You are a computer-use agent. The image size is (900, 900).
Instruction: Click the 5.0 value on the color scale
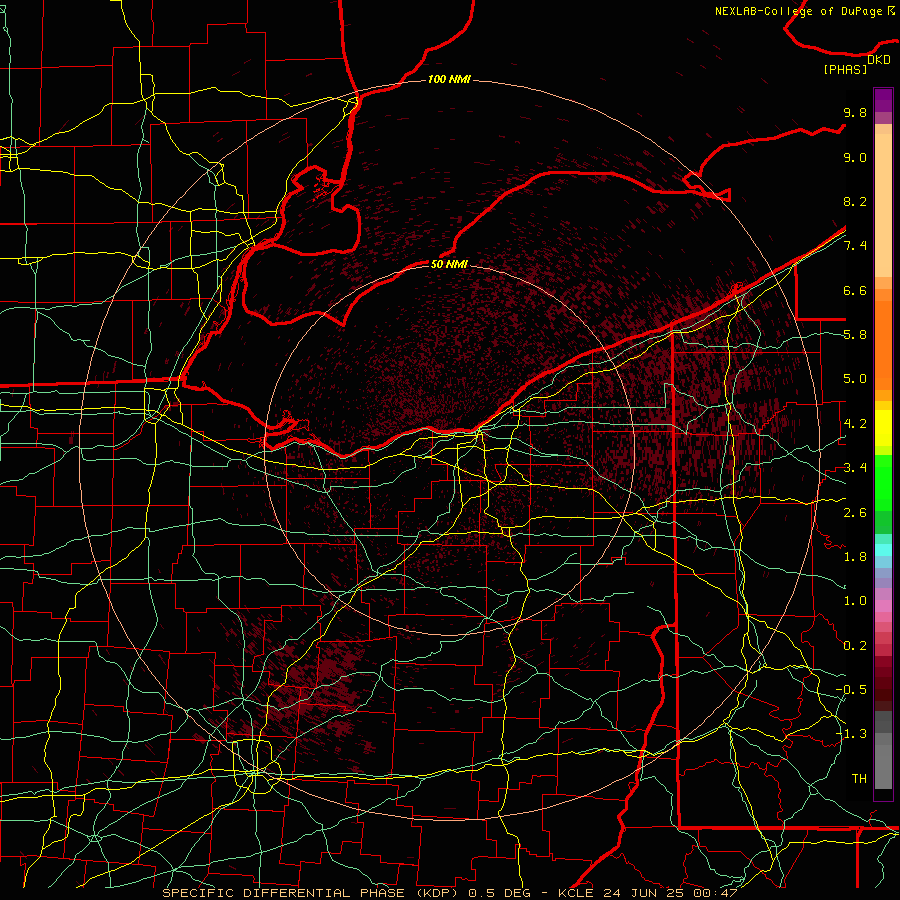point(855,379)
